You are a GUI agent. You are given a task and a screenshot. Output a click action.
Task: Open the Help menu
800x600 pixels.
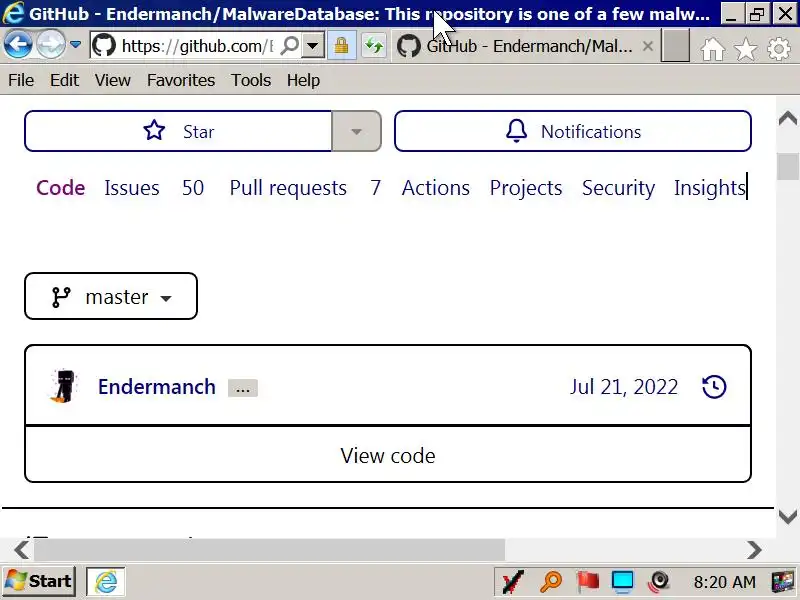(303, 80)
